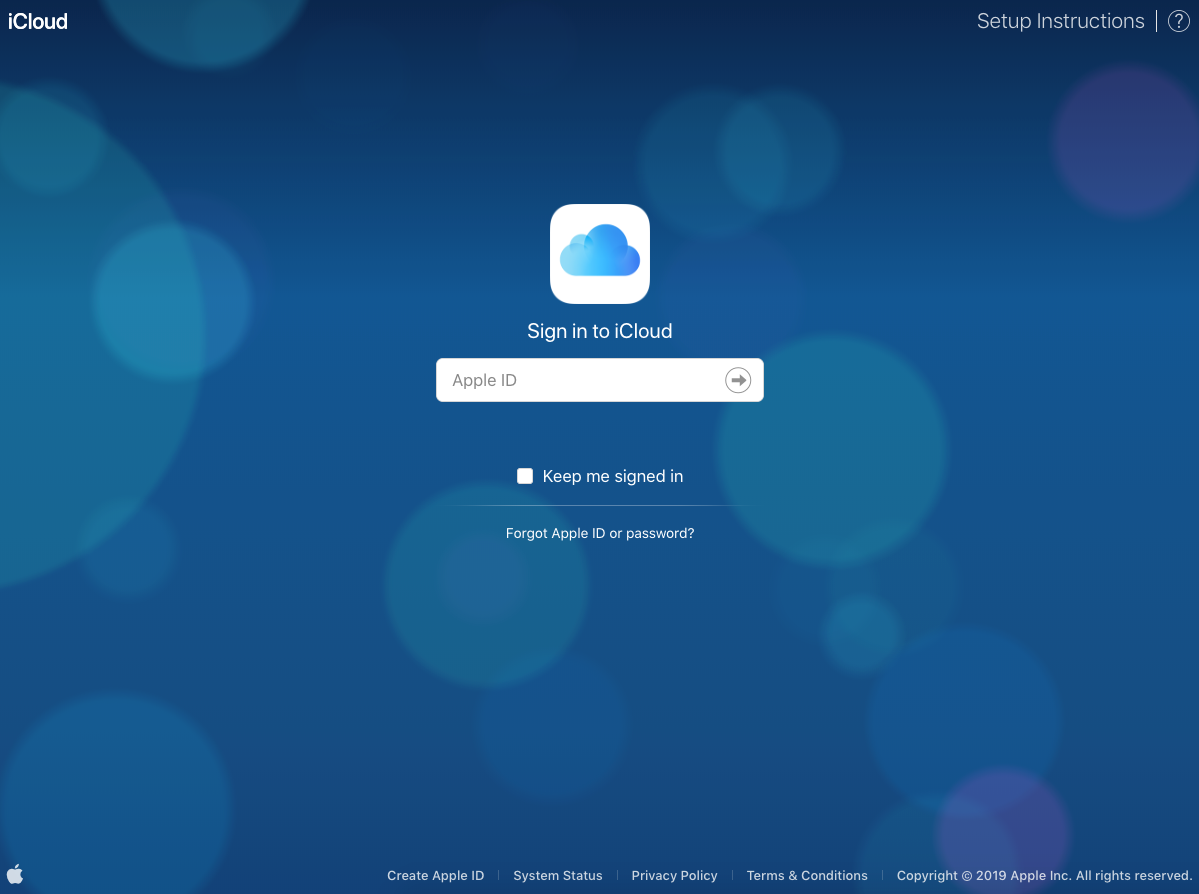
Task: Open Forgot Apple ID or password link
Action: pos(600,533)
